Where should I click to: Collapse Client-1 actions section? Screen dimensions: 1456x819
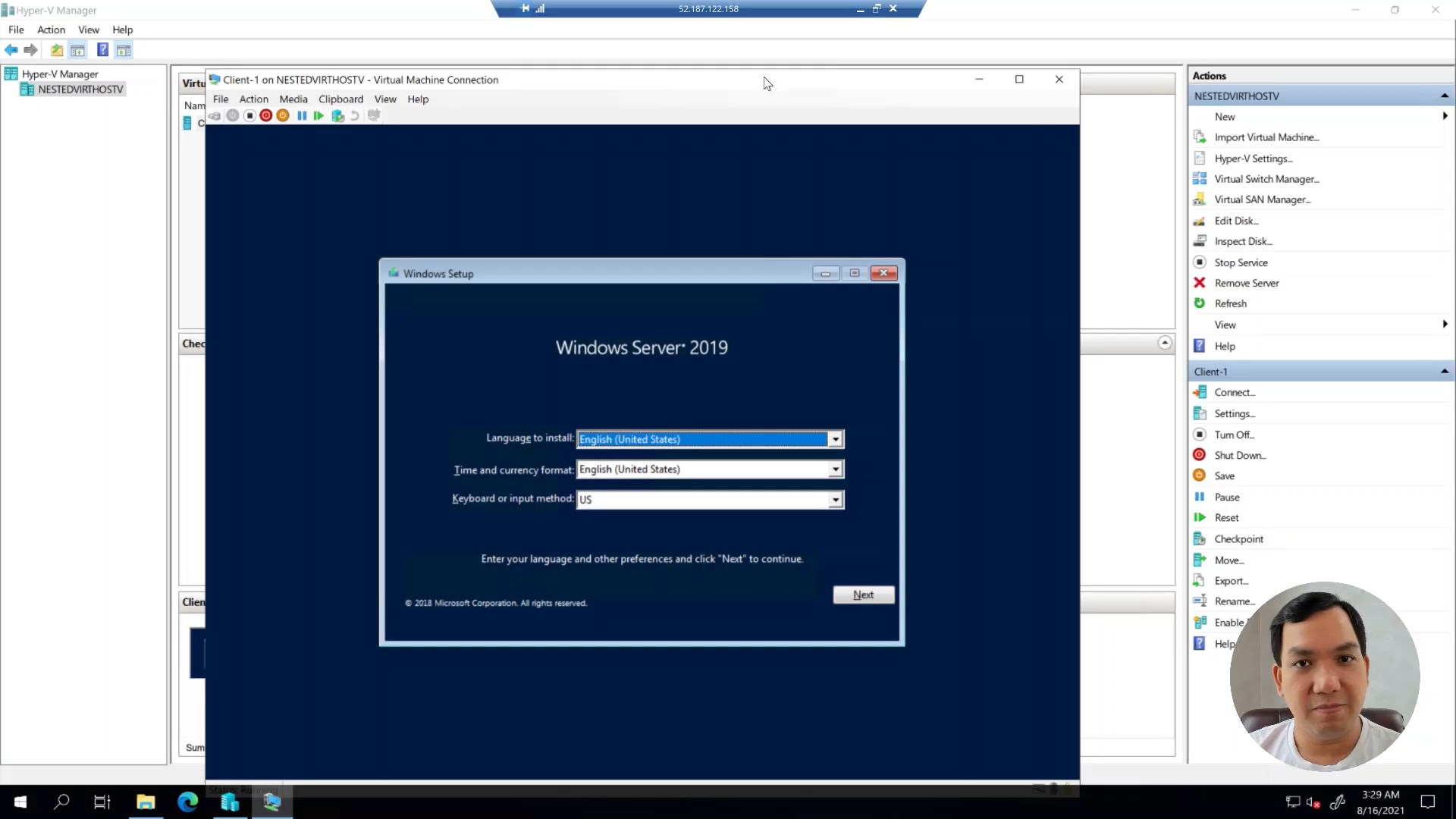tap(1444, 371)
